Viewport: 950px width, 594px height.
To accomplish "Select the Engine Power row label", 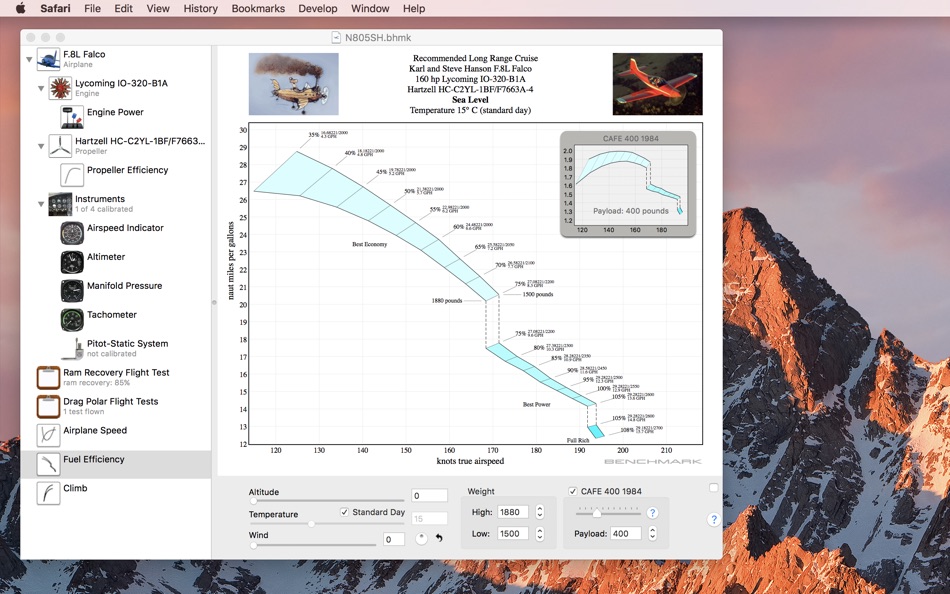I will [x=115, y=112].
